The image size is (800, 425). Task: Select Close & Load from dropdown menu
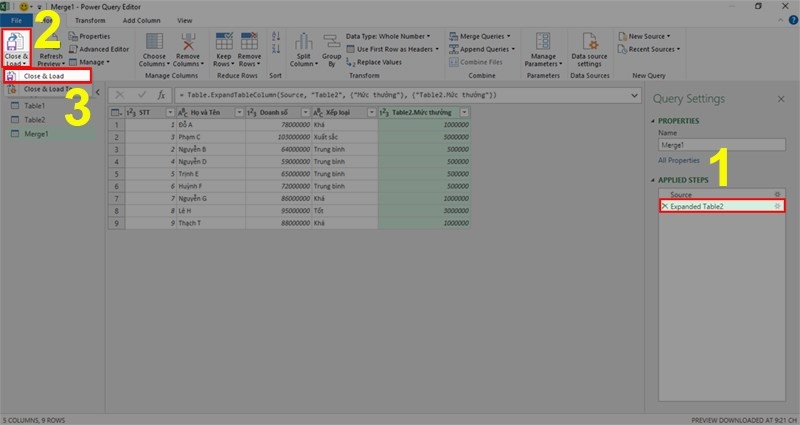pyautogui.click(x=47, y=76)
